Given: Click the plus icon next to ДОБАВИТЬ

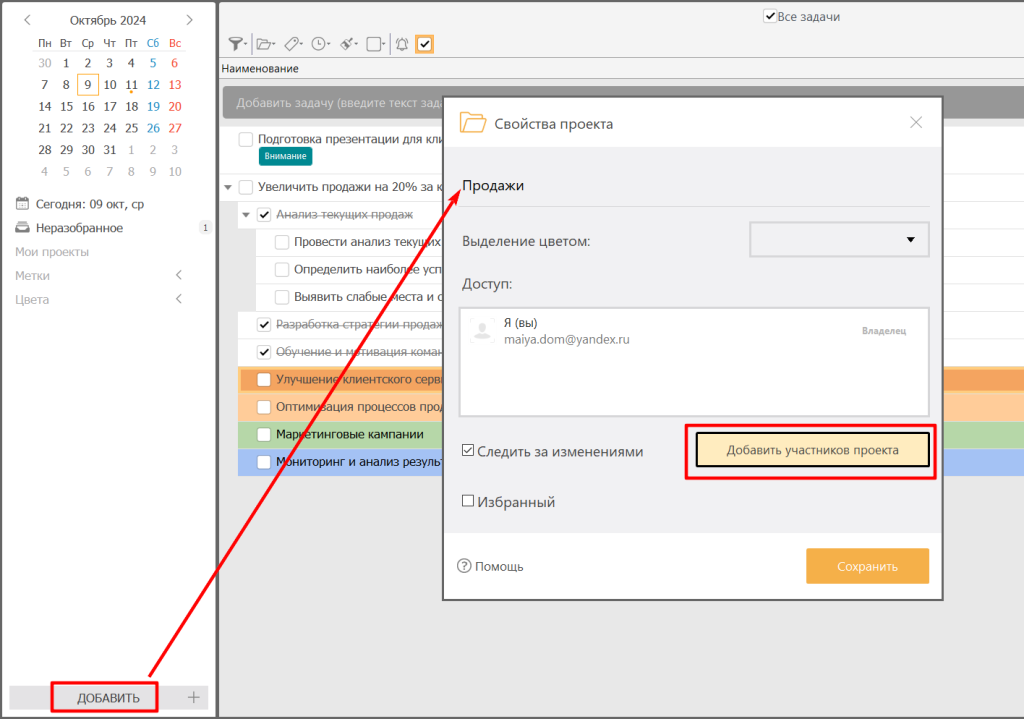Looking at the screenshot, I should click(194, 697).
